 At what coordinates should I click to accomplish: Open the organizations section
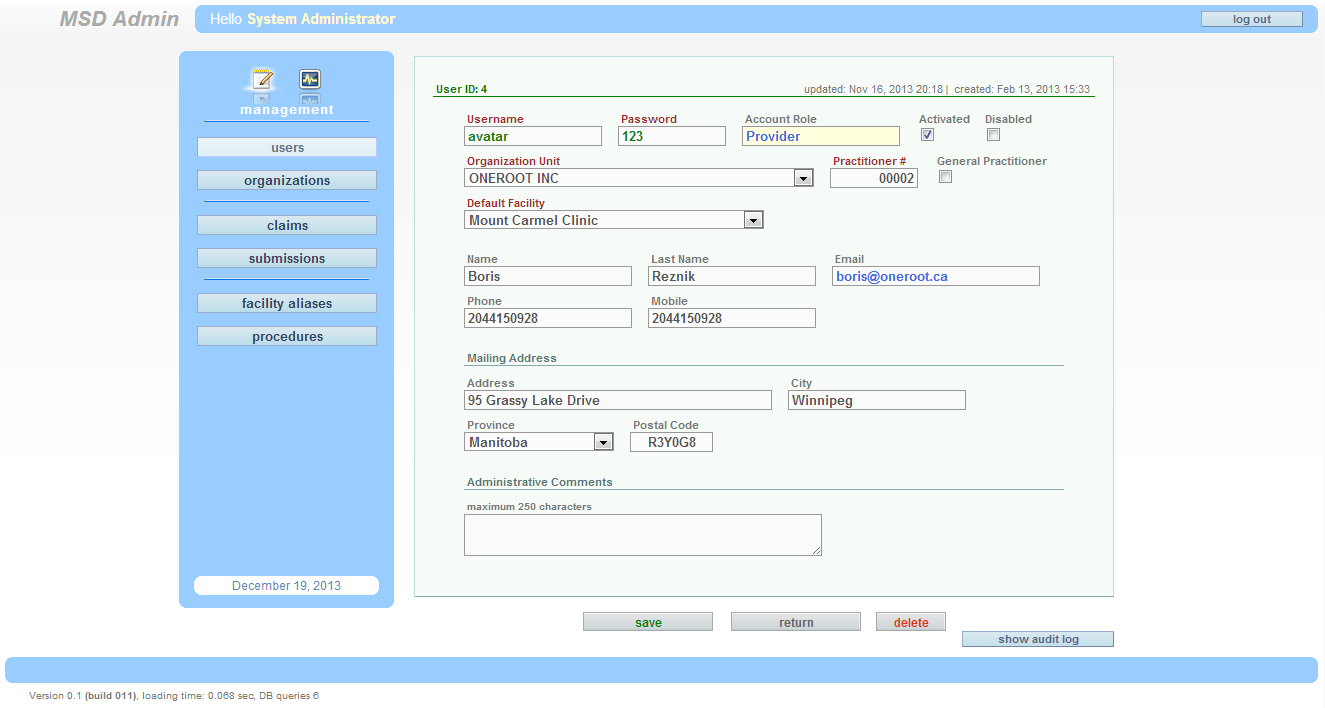click(287, 180)
